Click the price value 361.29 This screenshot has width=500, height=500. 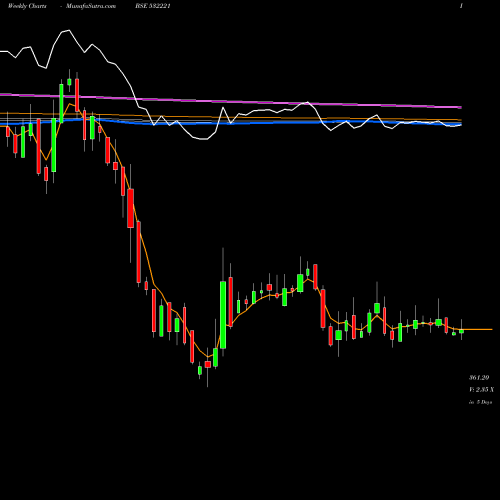pos(479,378)
